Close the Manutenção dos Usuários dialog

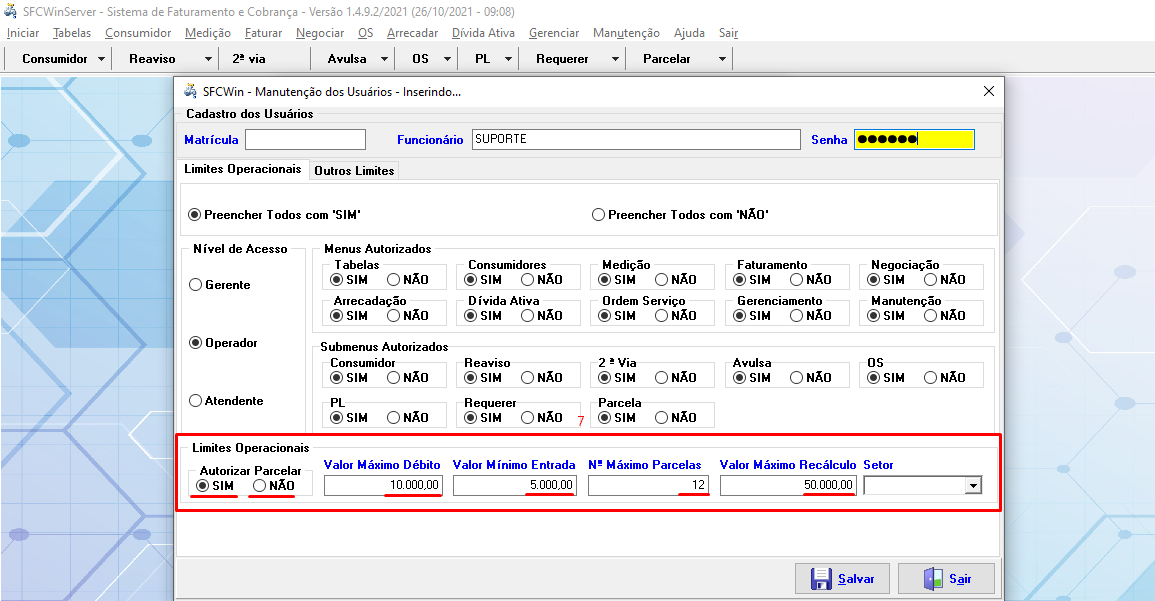coord(989,91)
